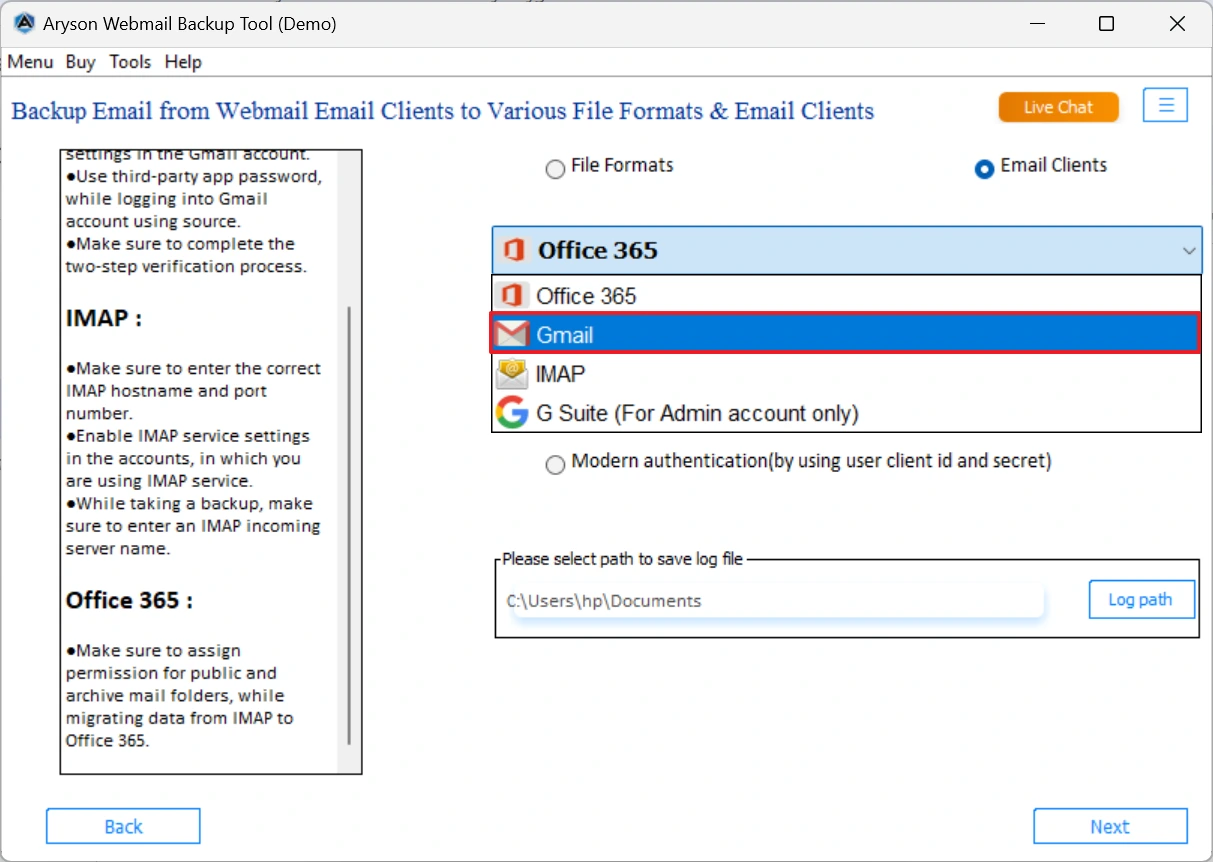Open the Tools menu
The image size is (1213, 862).
[130, 61]
